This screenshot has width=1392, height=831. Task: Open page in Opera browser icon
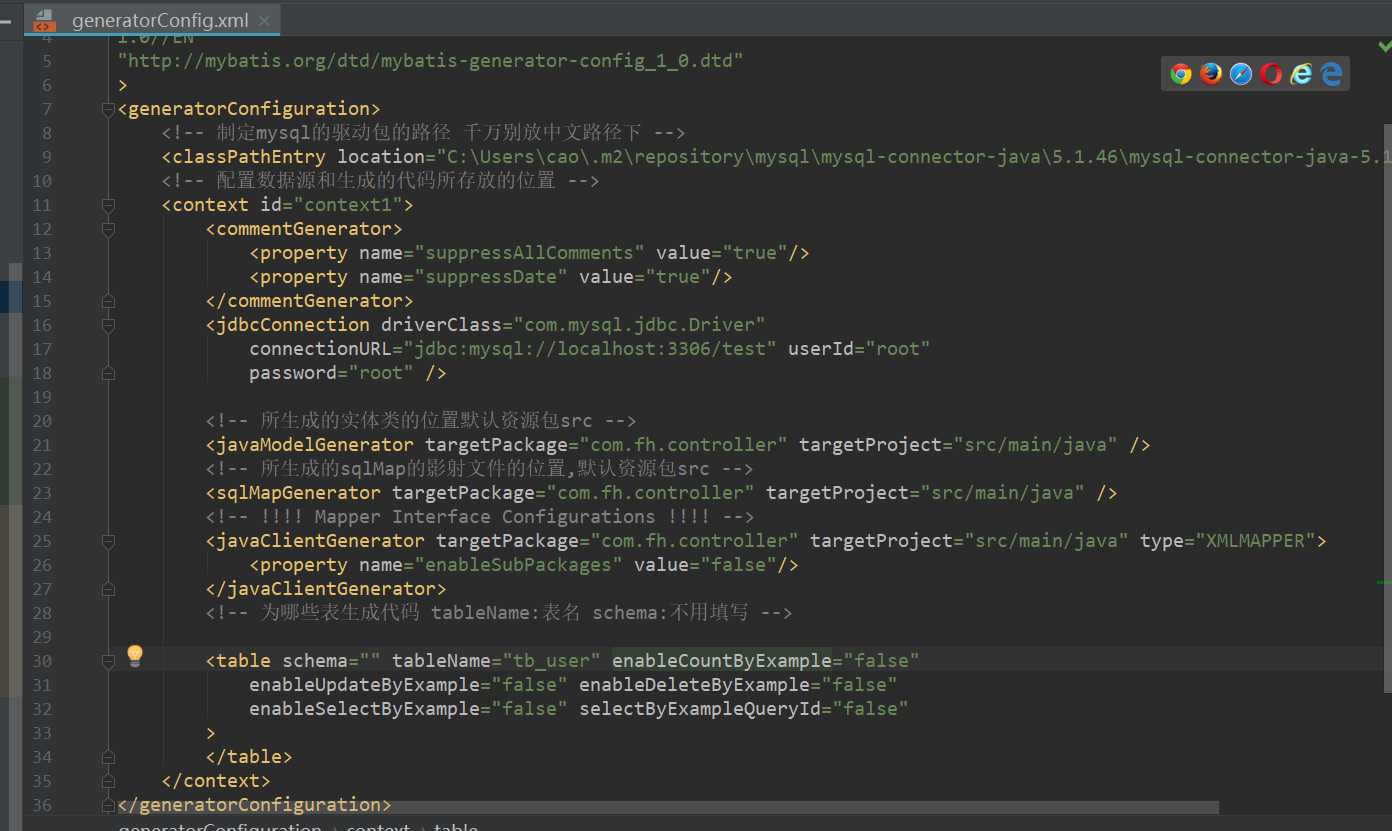pyautogui.click(x=1271, y=74)
